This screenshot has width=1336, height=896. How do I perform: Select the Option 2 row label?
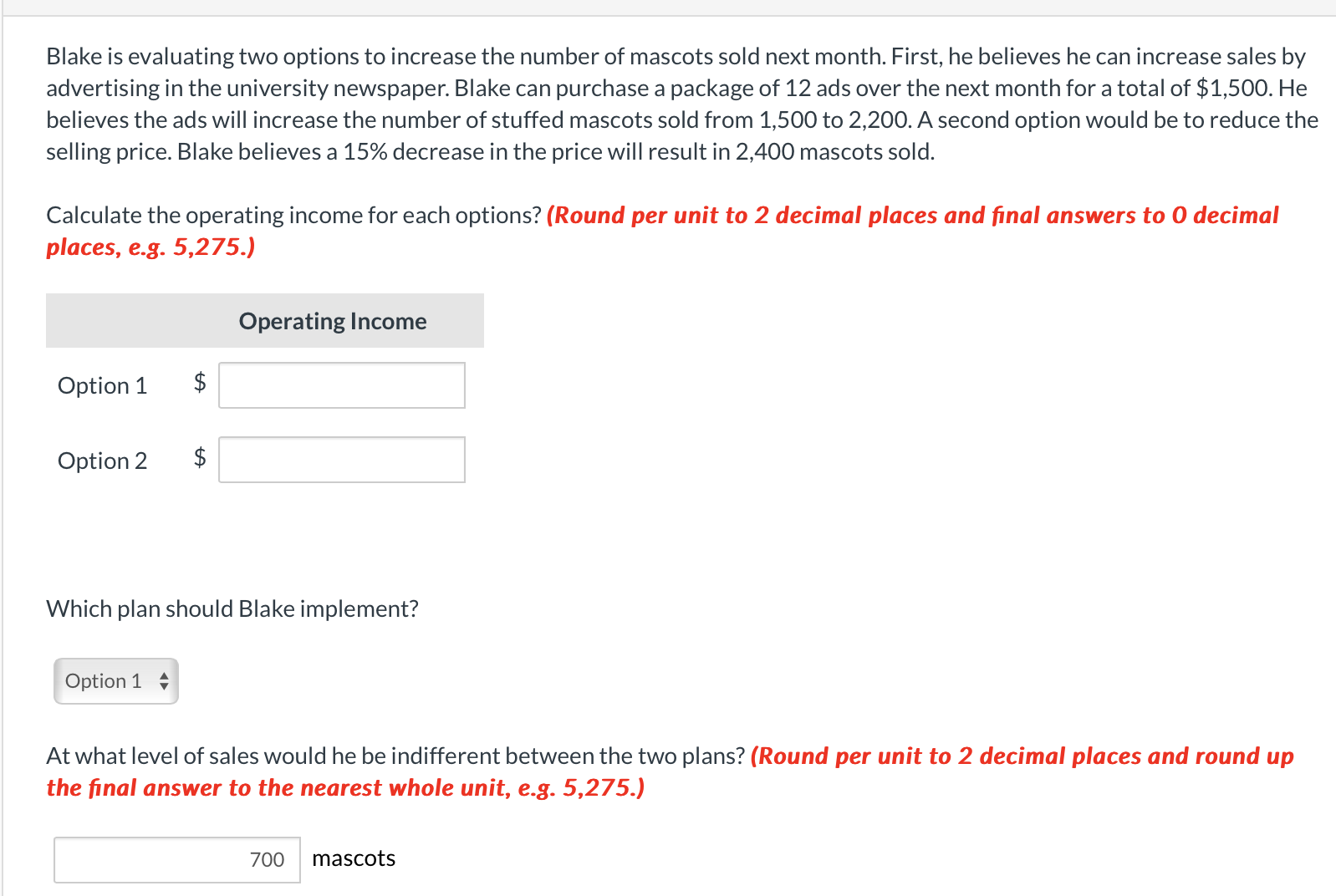(x=102, y=461)
